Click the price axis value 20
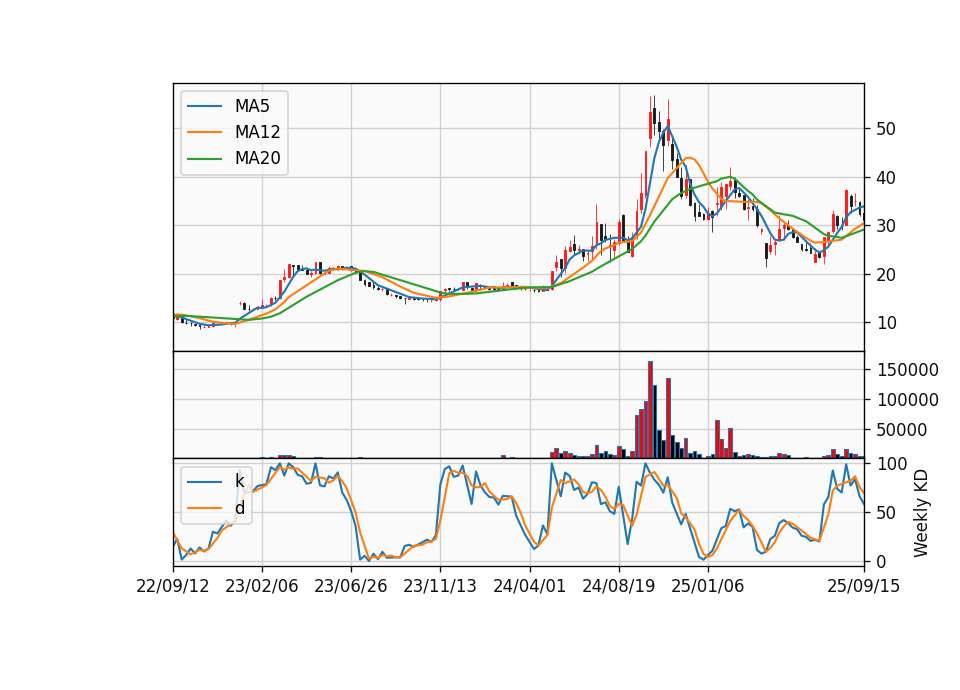Image resolution: width=960 pixels, height=690 pixels. (x=886, y=274)
